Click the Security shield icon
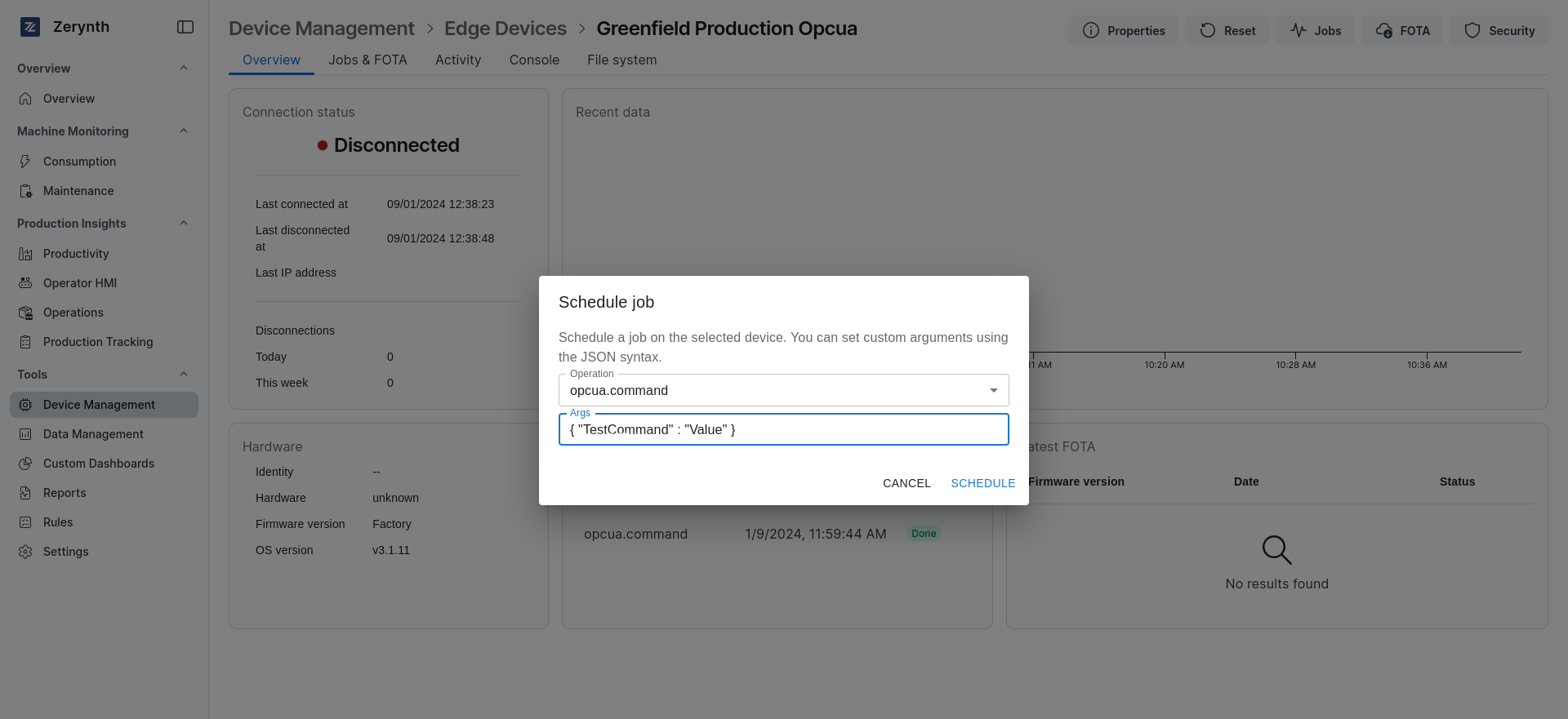 click(1472, 30)
